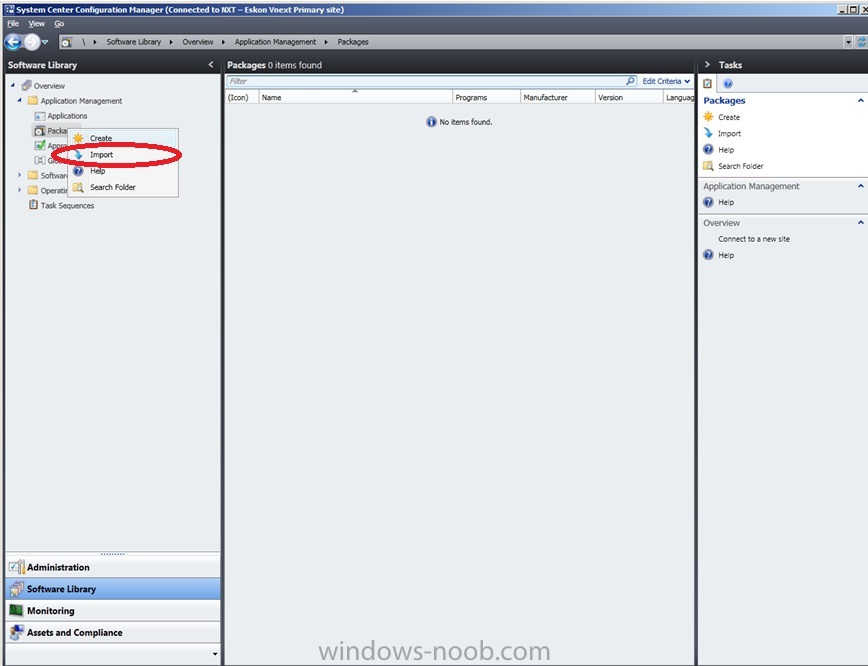The image size is (868, 666).
Task: Click the Global Conditions node icon
Action: [x=40, y=161]
